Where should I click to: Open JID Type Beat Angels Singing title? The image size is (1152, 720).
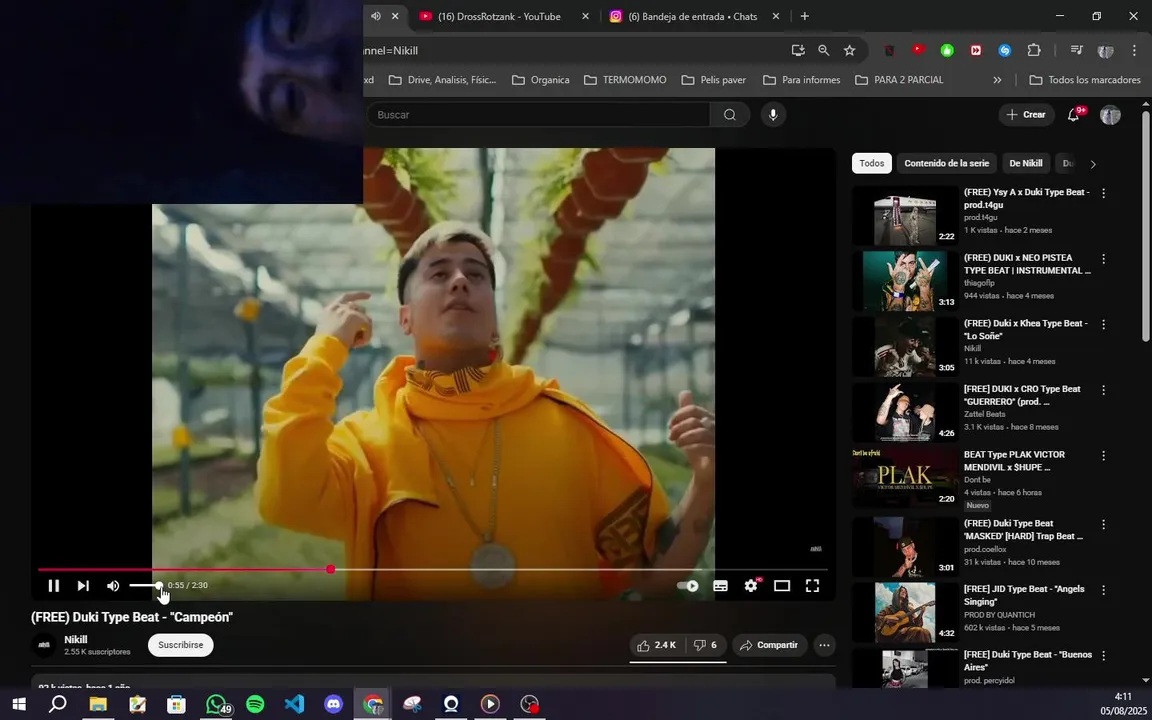point(1024,595)
